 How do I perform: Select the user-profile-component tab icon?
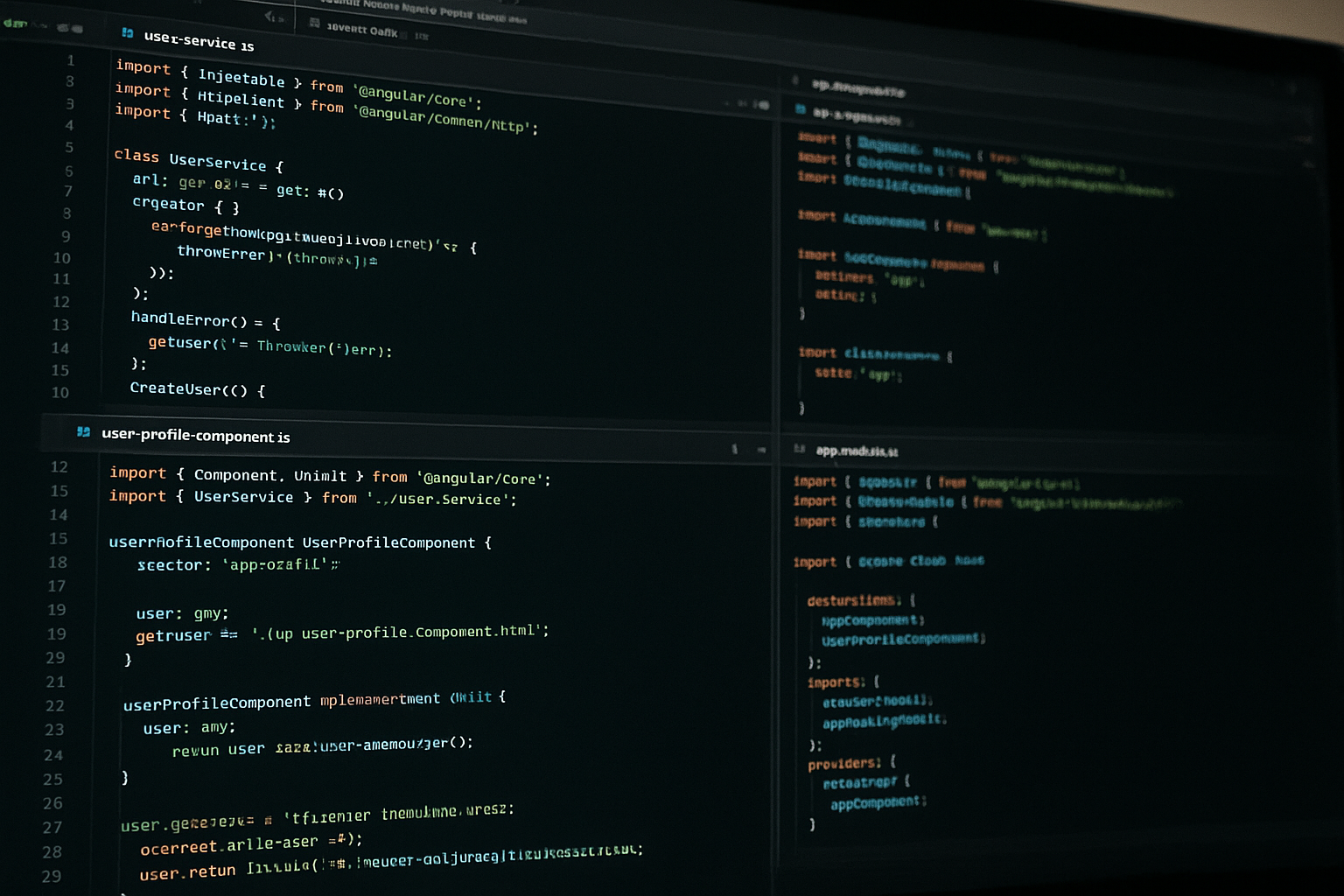pyautogui.click(x=84, y=432)
